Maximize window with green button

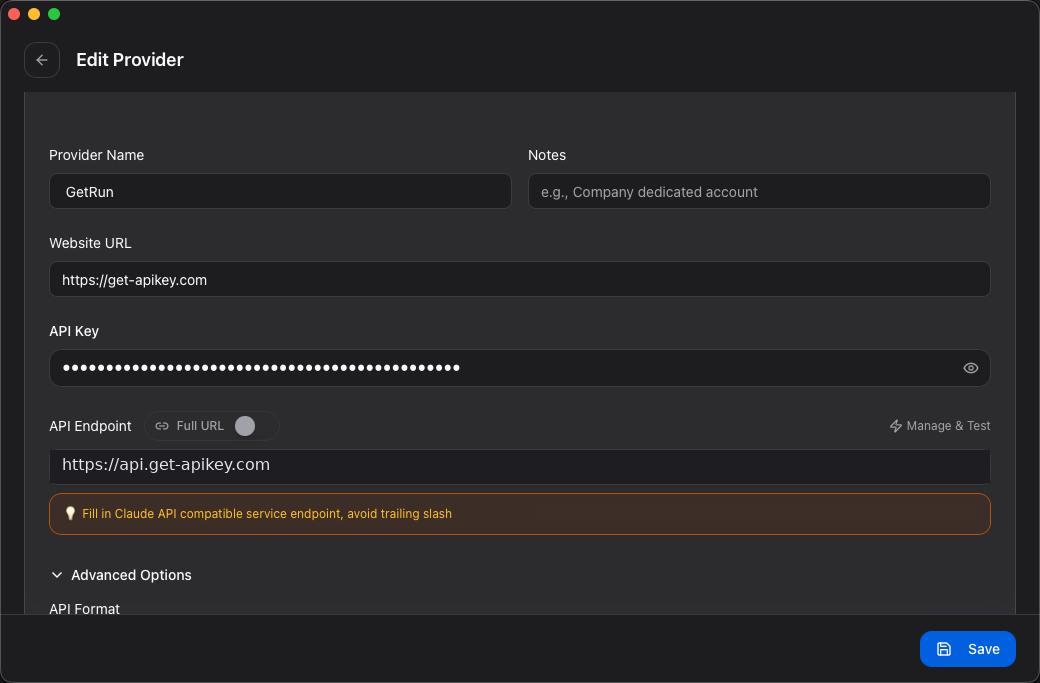(54, 14)
